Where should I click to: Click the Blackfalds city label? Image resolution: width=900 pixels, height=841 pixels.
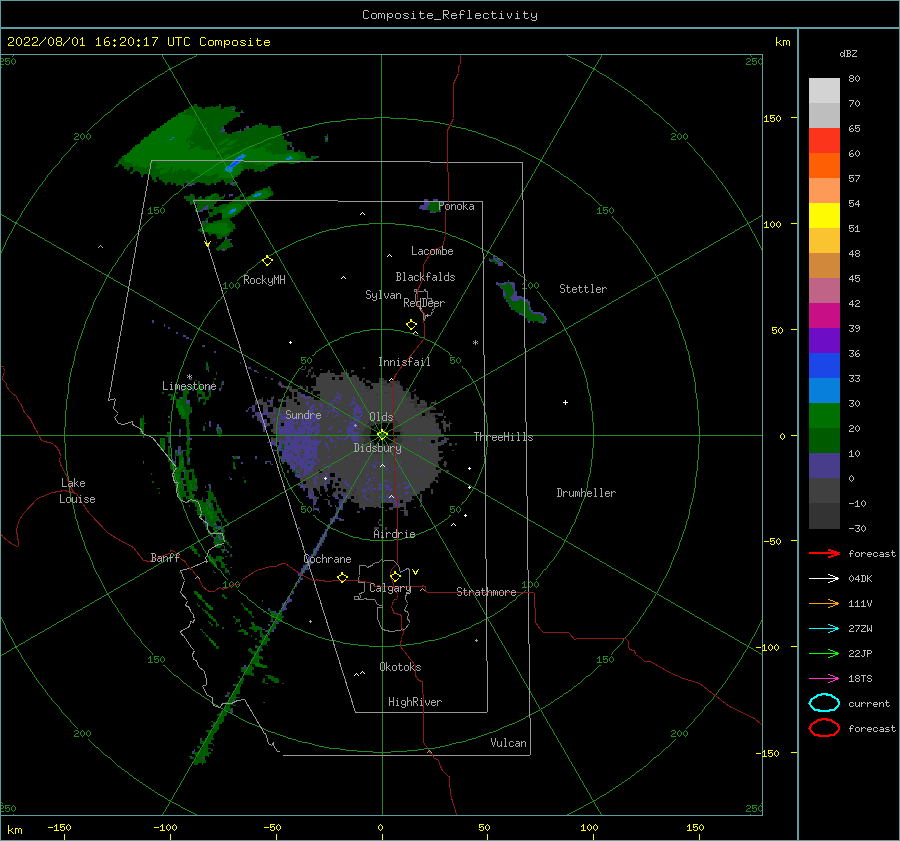425,277
